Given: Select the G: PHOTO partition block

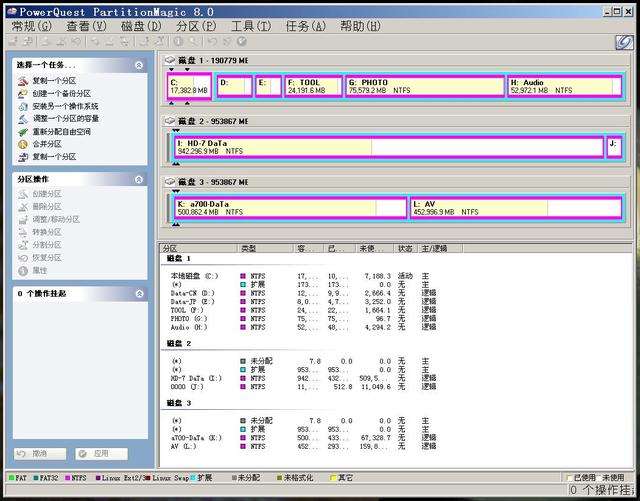Looking at the screenshot, I should (424, 86).
